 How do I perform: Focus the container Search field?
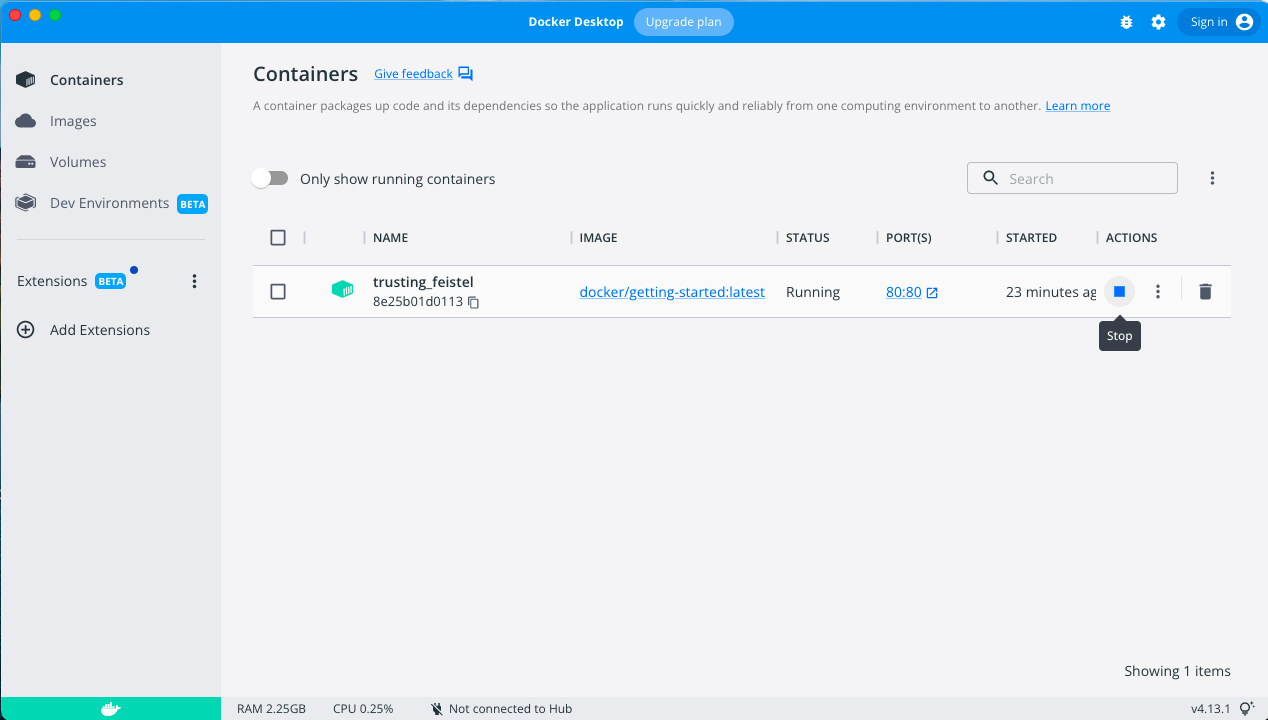(x=1072, y=178)
